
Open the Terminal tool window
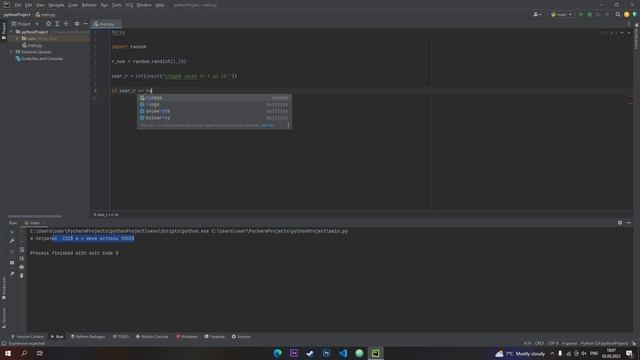215,337
